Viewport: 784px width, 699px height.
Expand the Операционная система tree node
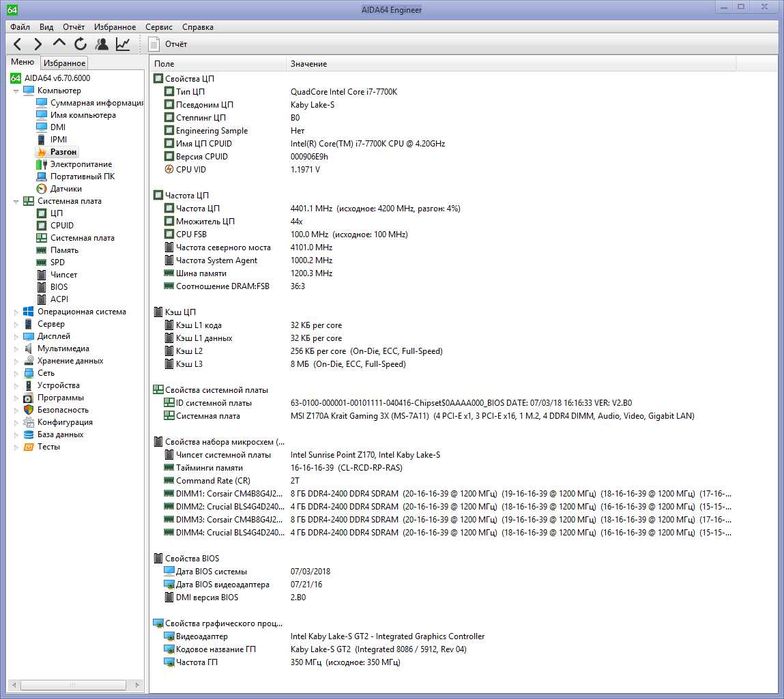point(16,312)
